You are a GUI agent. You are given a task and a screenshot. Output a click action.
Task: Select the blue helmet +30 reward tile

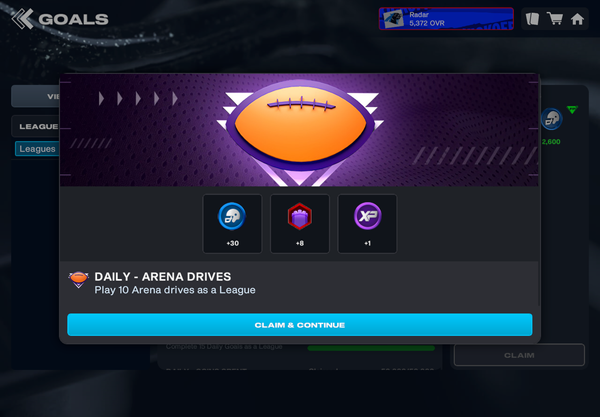pos(232,224)
